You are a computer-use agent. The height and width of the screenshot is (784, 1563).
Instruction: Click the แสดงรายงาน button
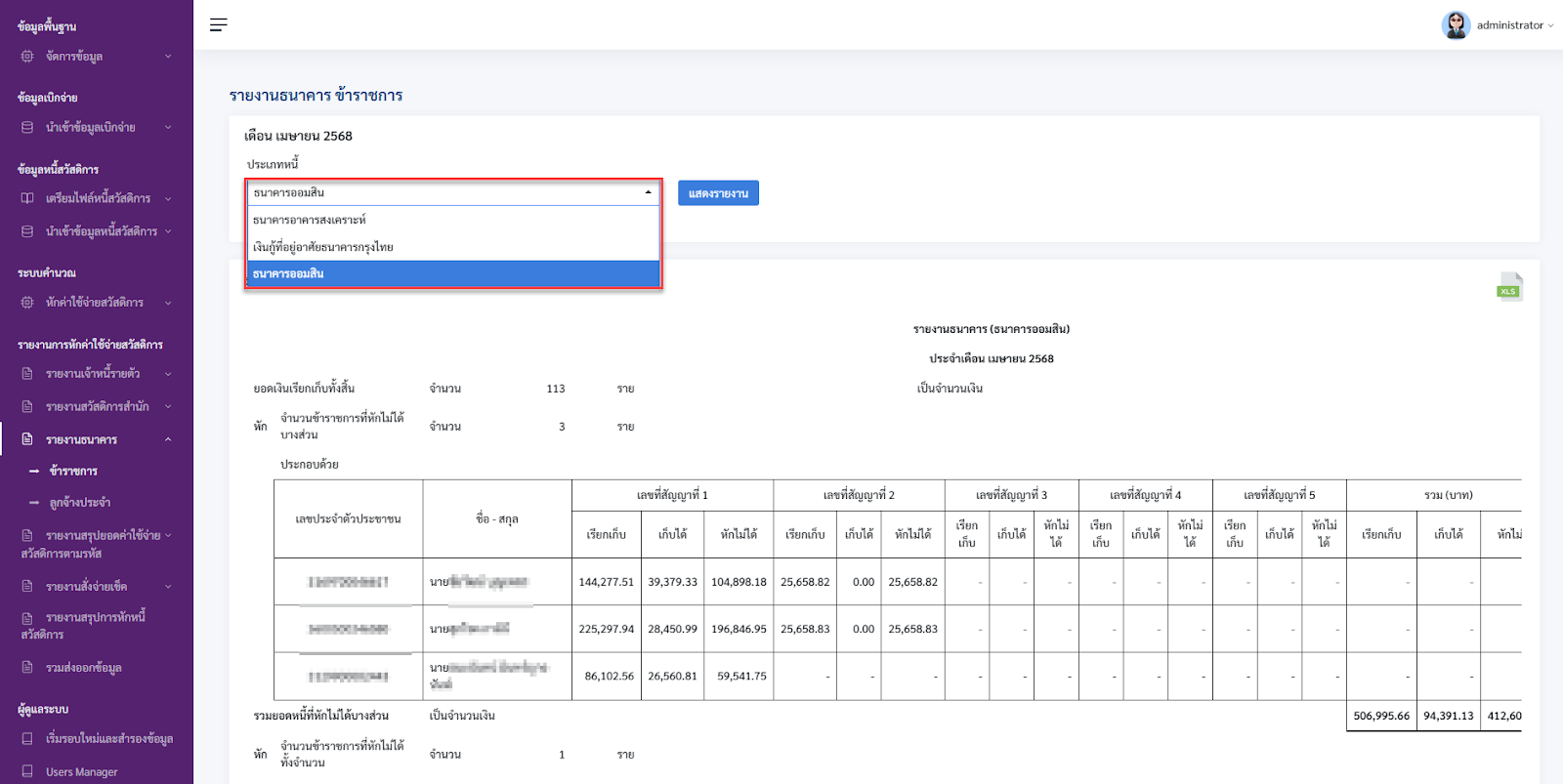point(718,193)
